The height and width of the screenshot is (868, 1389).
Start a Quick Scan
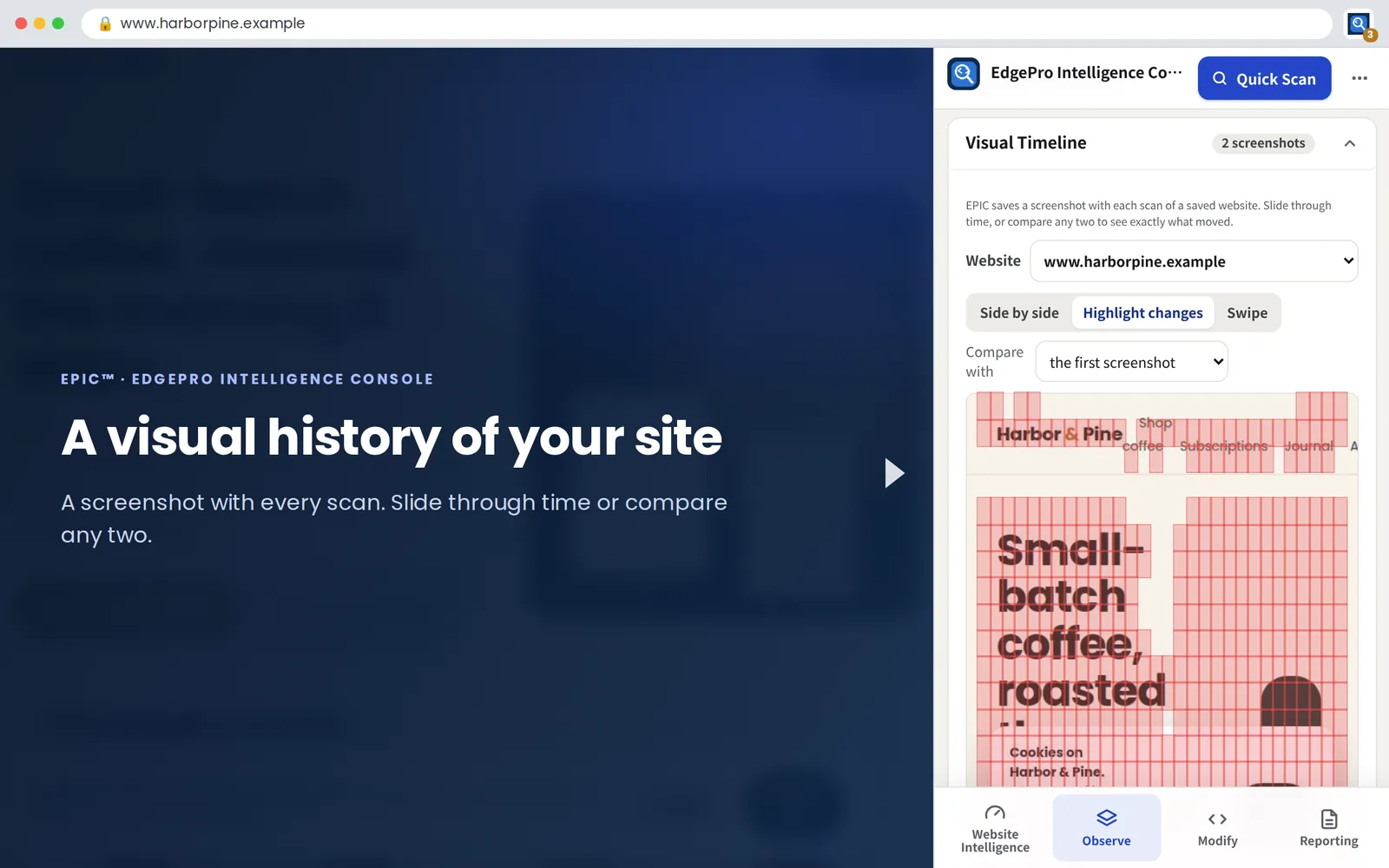[1264, 78]
